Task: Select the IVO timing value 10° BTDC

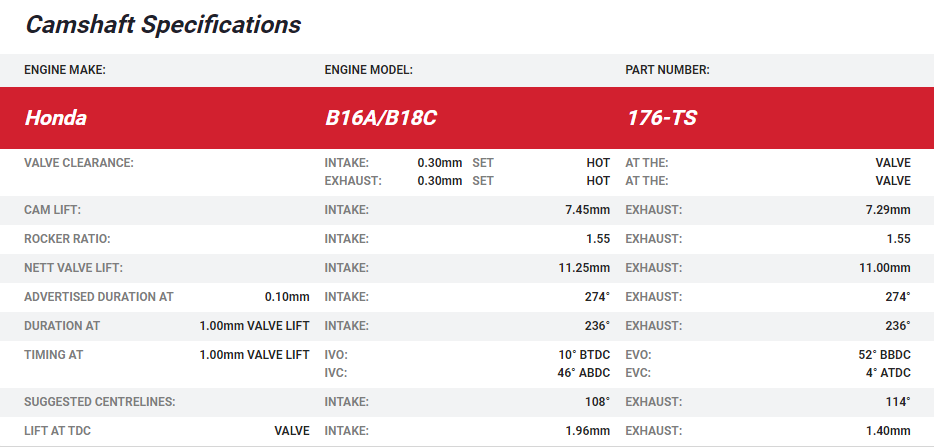Action: (584, 355)
